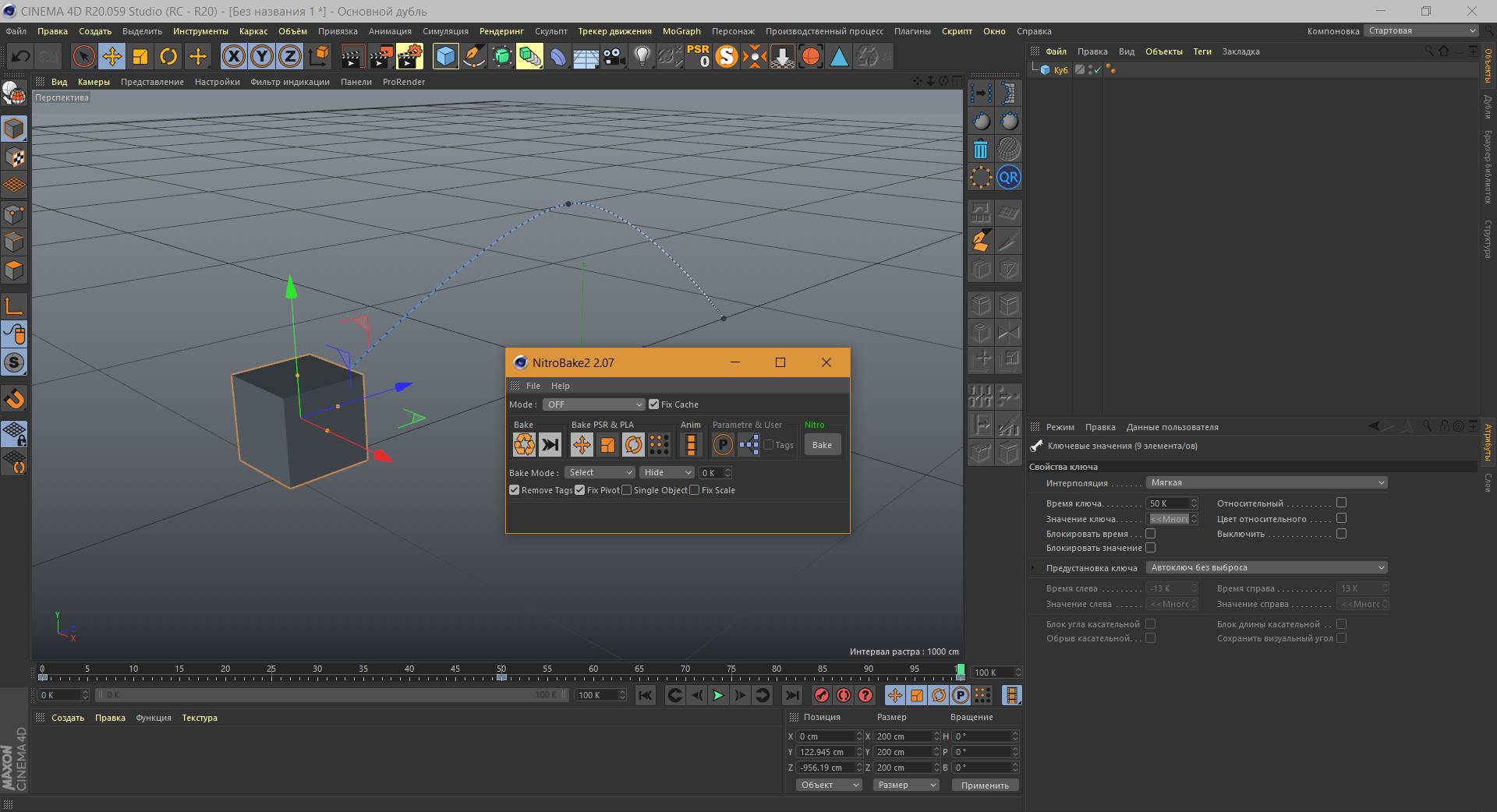
Task: Enable Single Object checkbox
Action: click(x=626, y=490)
